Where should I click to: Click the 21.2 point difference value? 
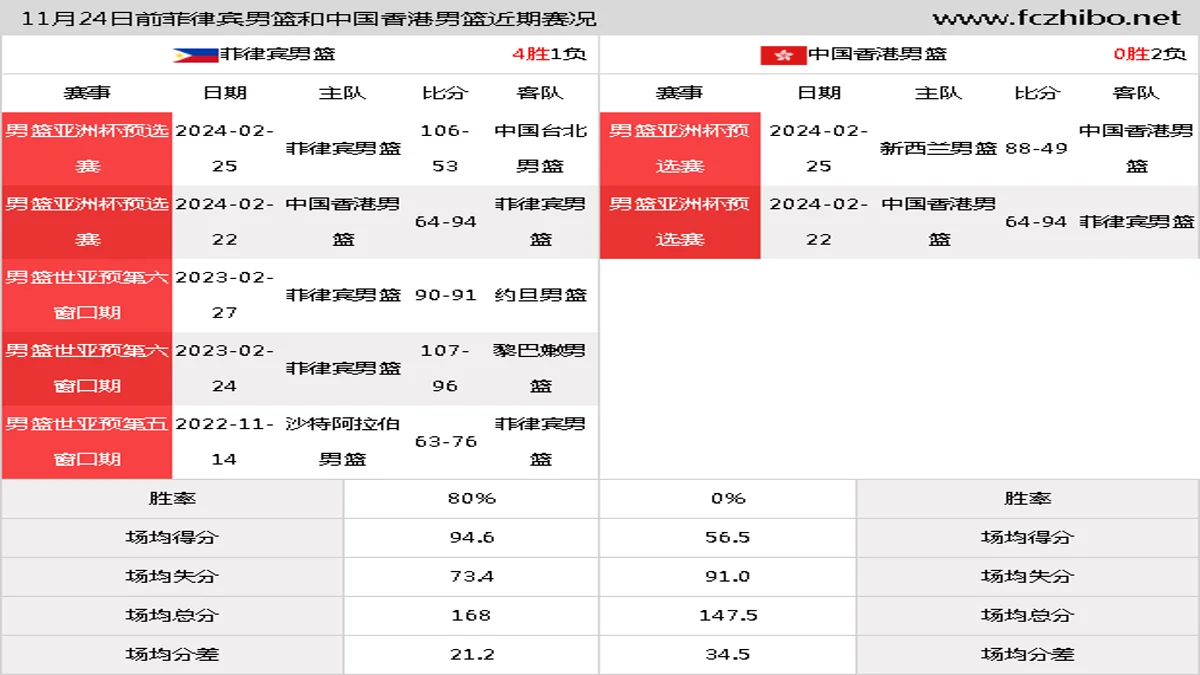(471, 654)
